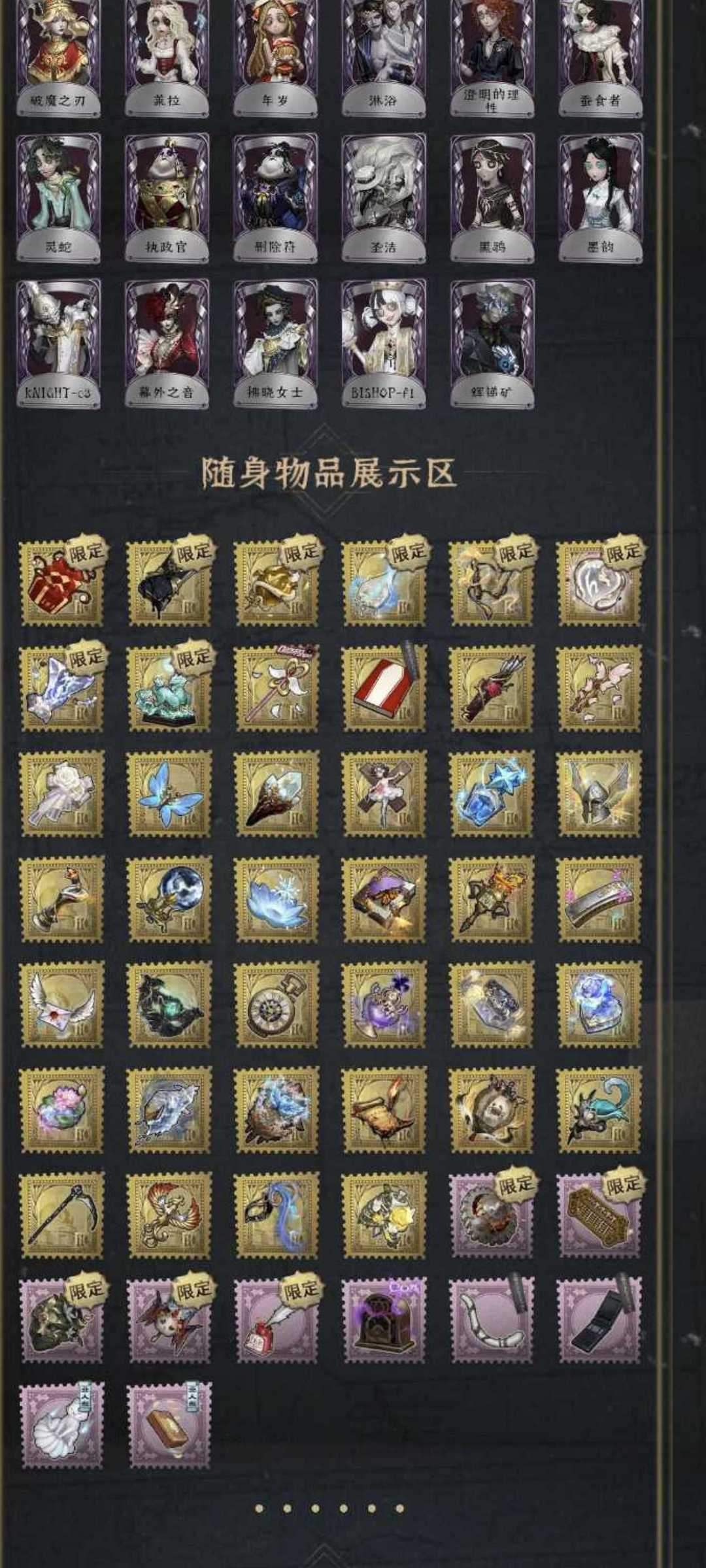Open the BISHOP-f1 costume card
The height and width of the screenshot is (1568, 706).
tap(383, 344)
